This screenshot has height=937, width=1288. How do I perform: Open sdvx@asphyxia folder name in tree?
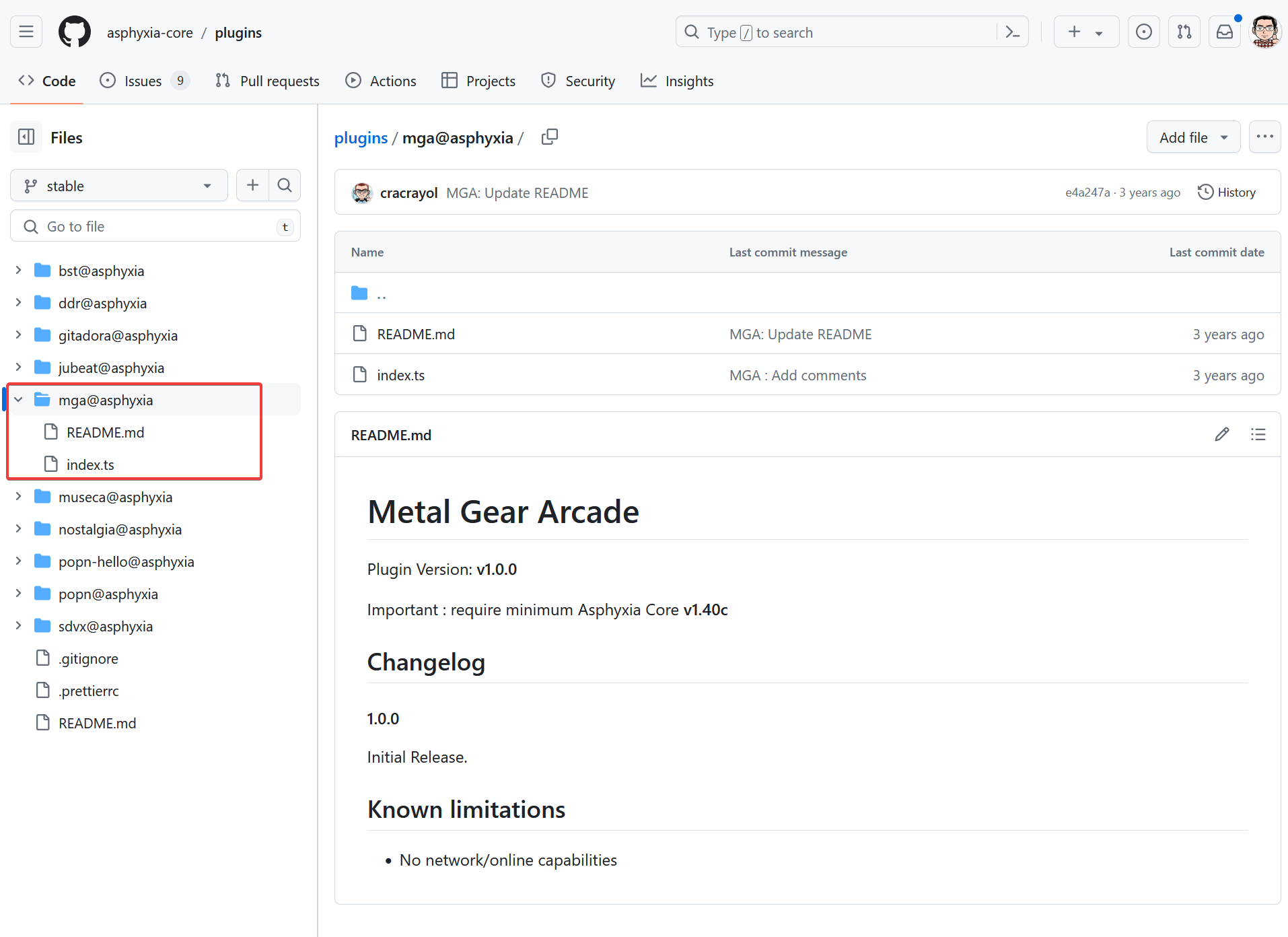106,626
